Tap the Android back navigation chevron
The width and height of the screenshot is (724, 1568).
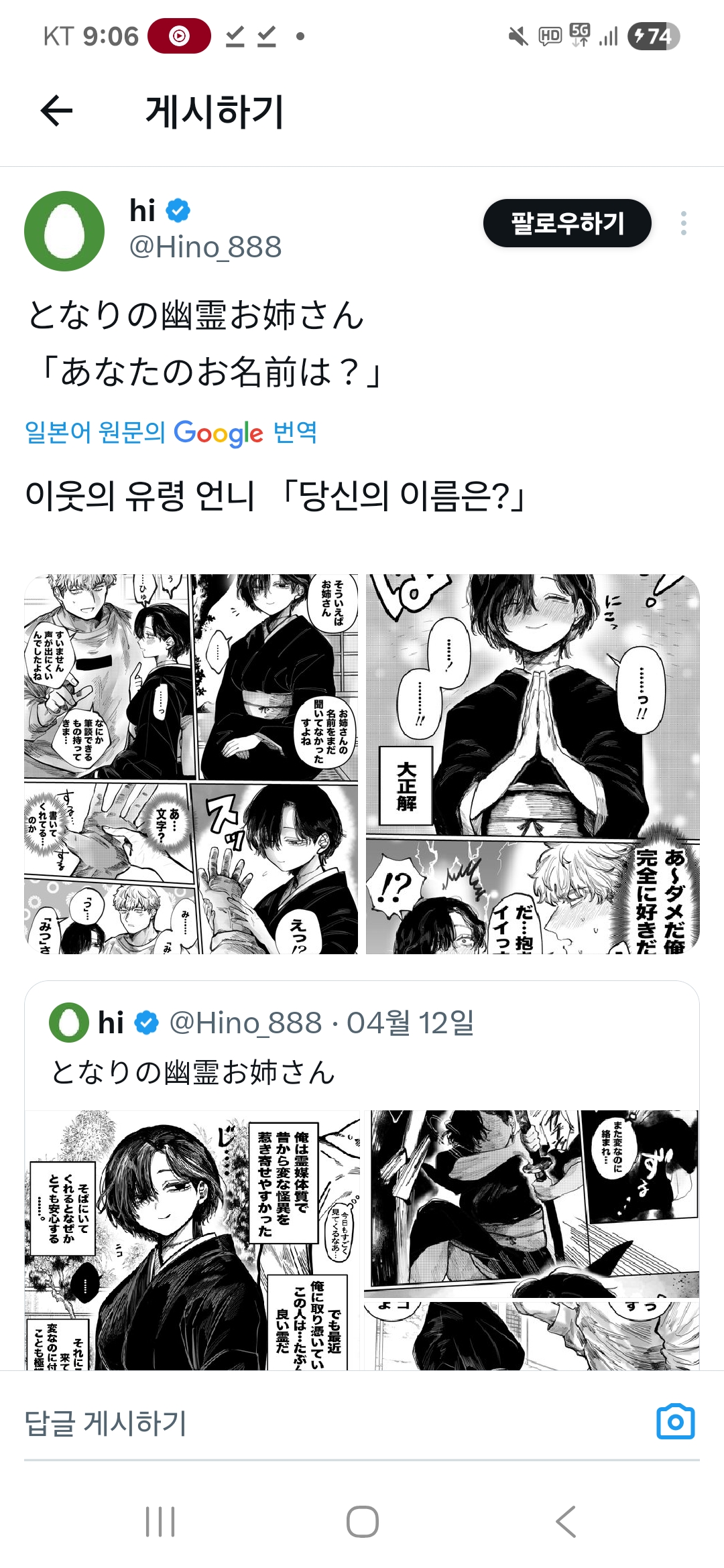(x=566, y=1521)
